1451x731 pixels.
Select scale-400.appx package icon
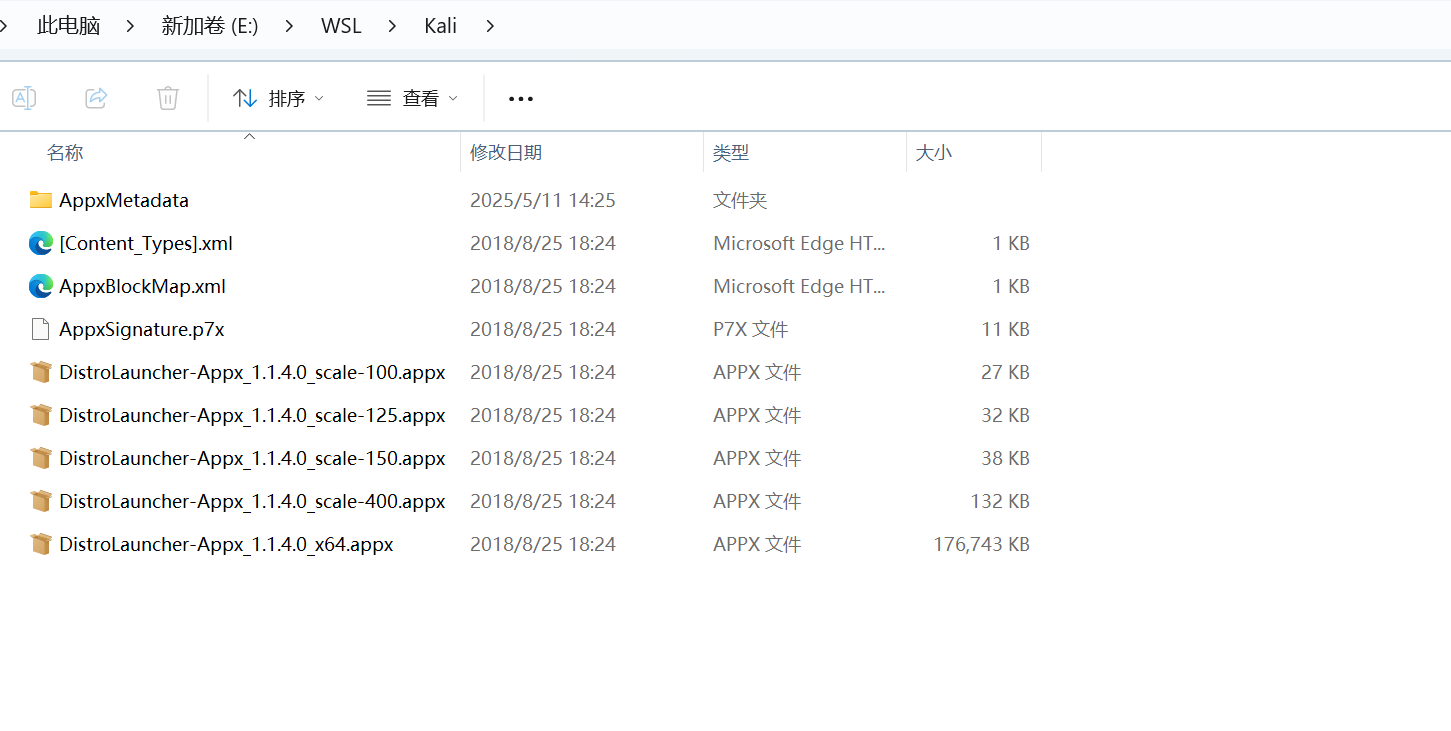click(x=41, y=501)
